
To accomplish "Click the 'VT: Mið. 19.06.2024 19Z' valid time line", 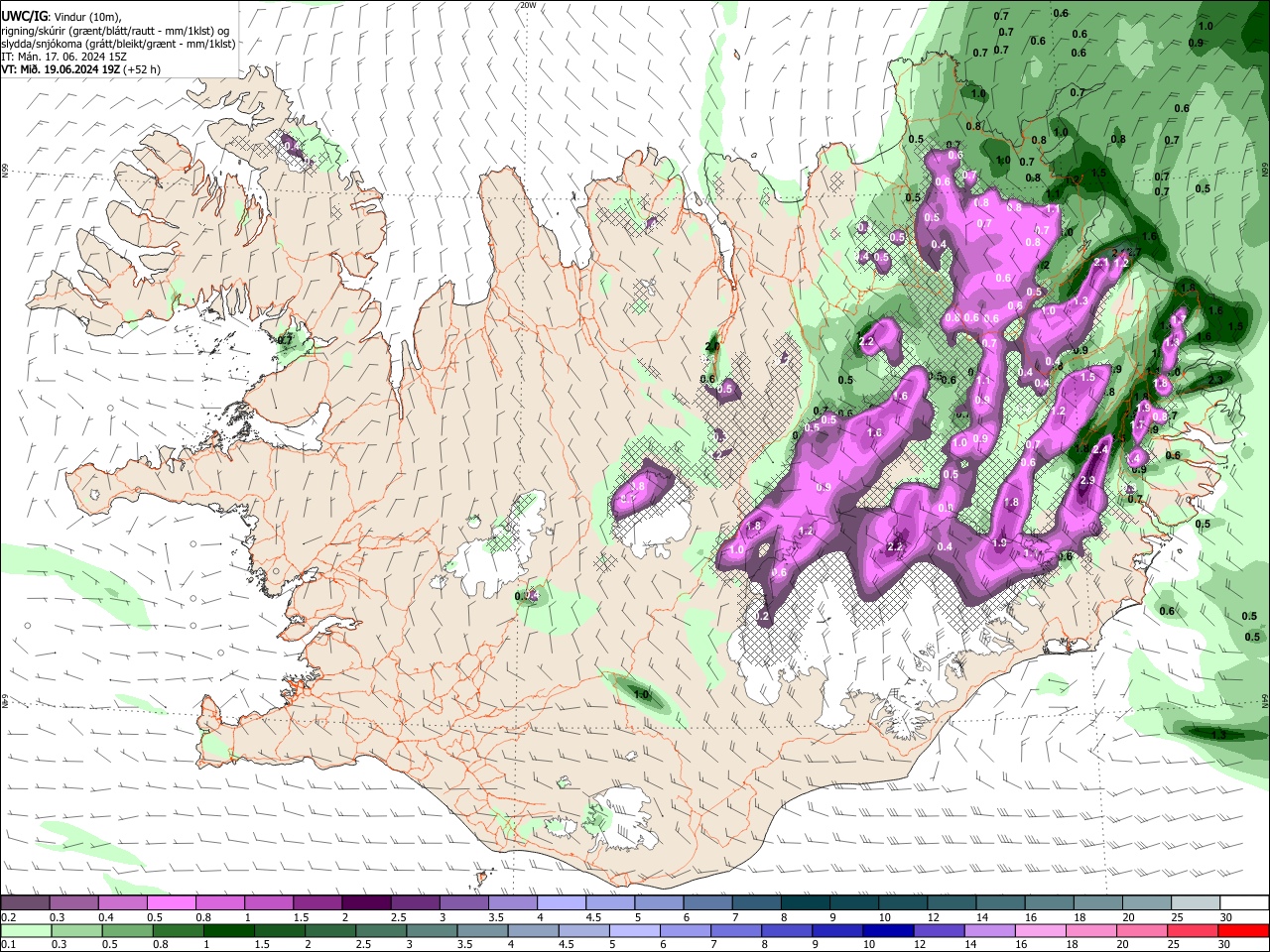I will coord(61,69).
